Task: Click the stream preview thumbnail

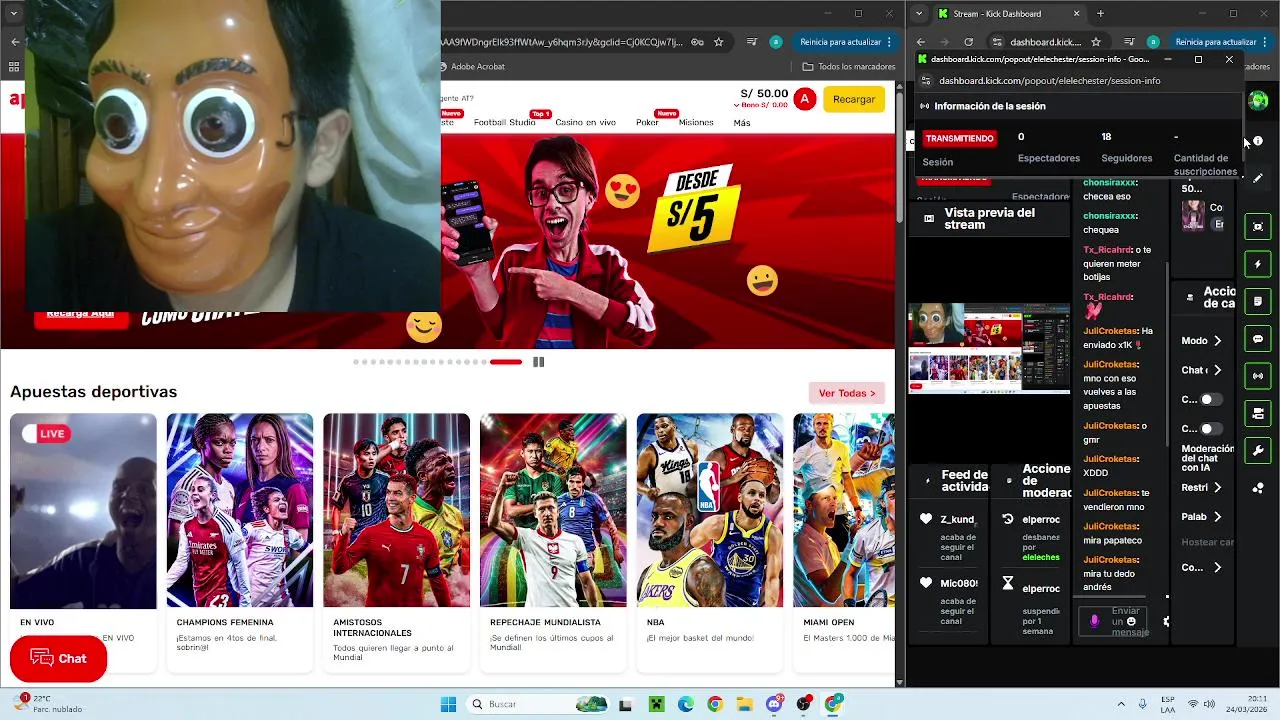Action: [x=989, y=348]
